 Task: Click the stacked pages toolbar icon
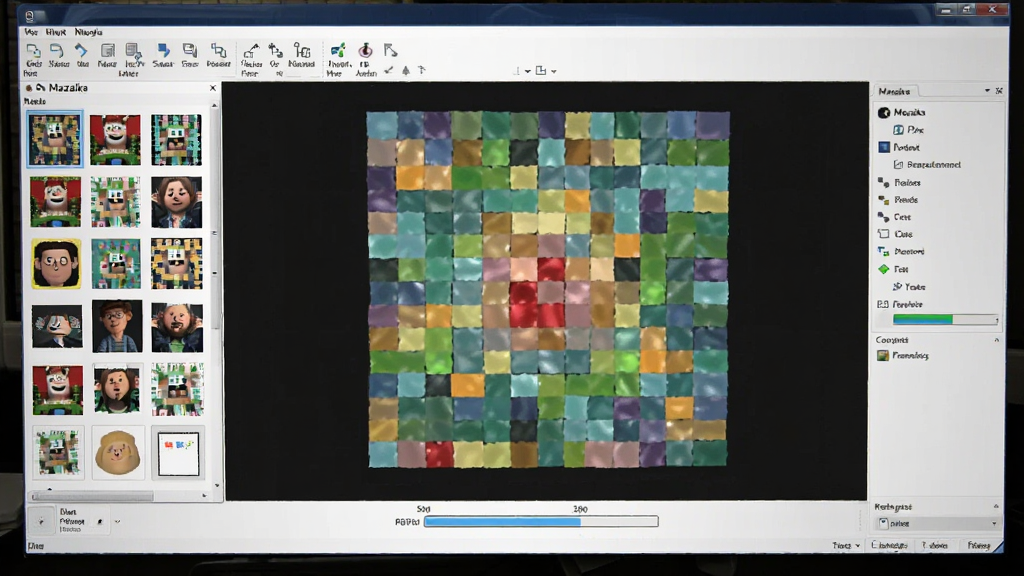(x=190, y=50)
